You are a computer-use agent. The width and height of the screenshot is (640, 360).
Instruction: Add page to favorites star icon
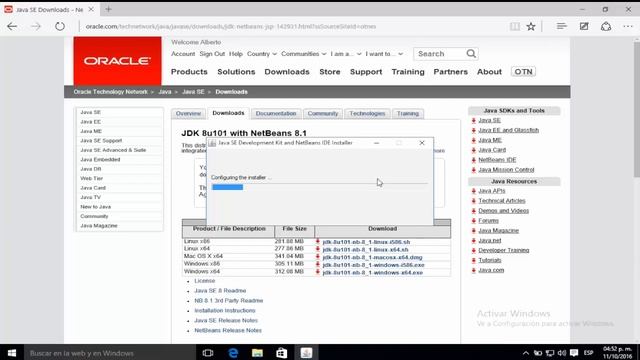pyautogui.click(x=531, y=27)
